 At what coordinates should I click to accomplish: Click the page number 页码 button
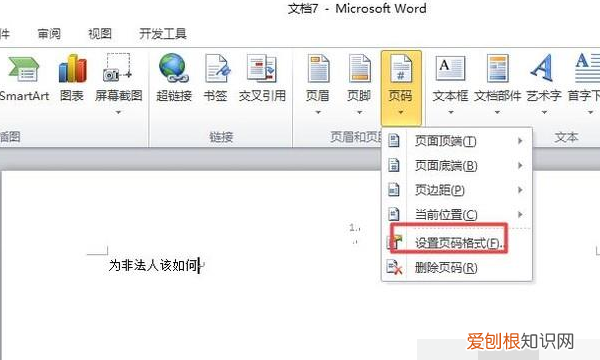pyautogui.click(x=401, y=88)
